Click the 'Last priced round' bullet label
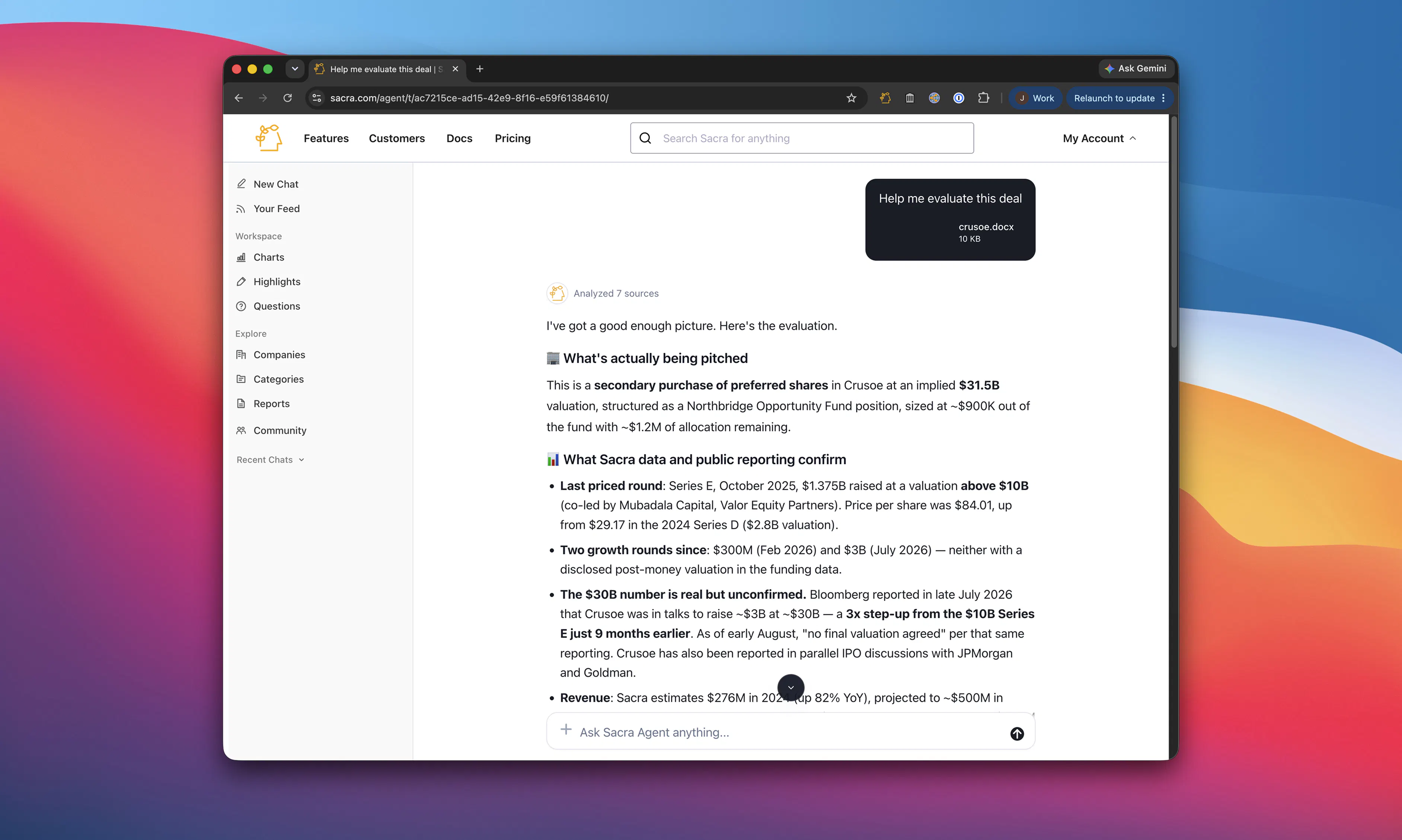 [611, 486]
